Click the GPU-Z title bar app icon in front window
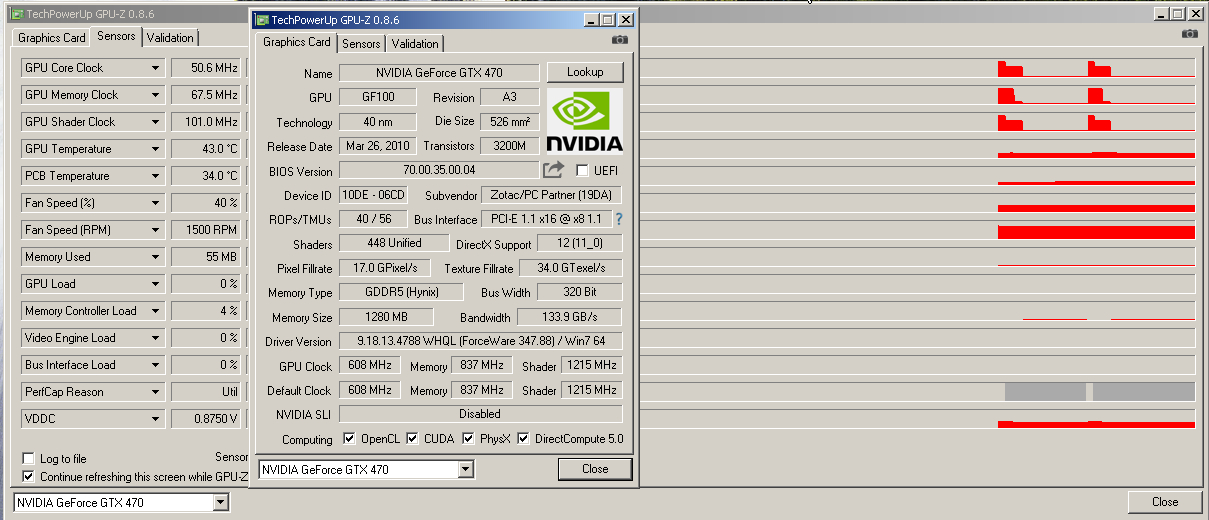 (261, 19)
